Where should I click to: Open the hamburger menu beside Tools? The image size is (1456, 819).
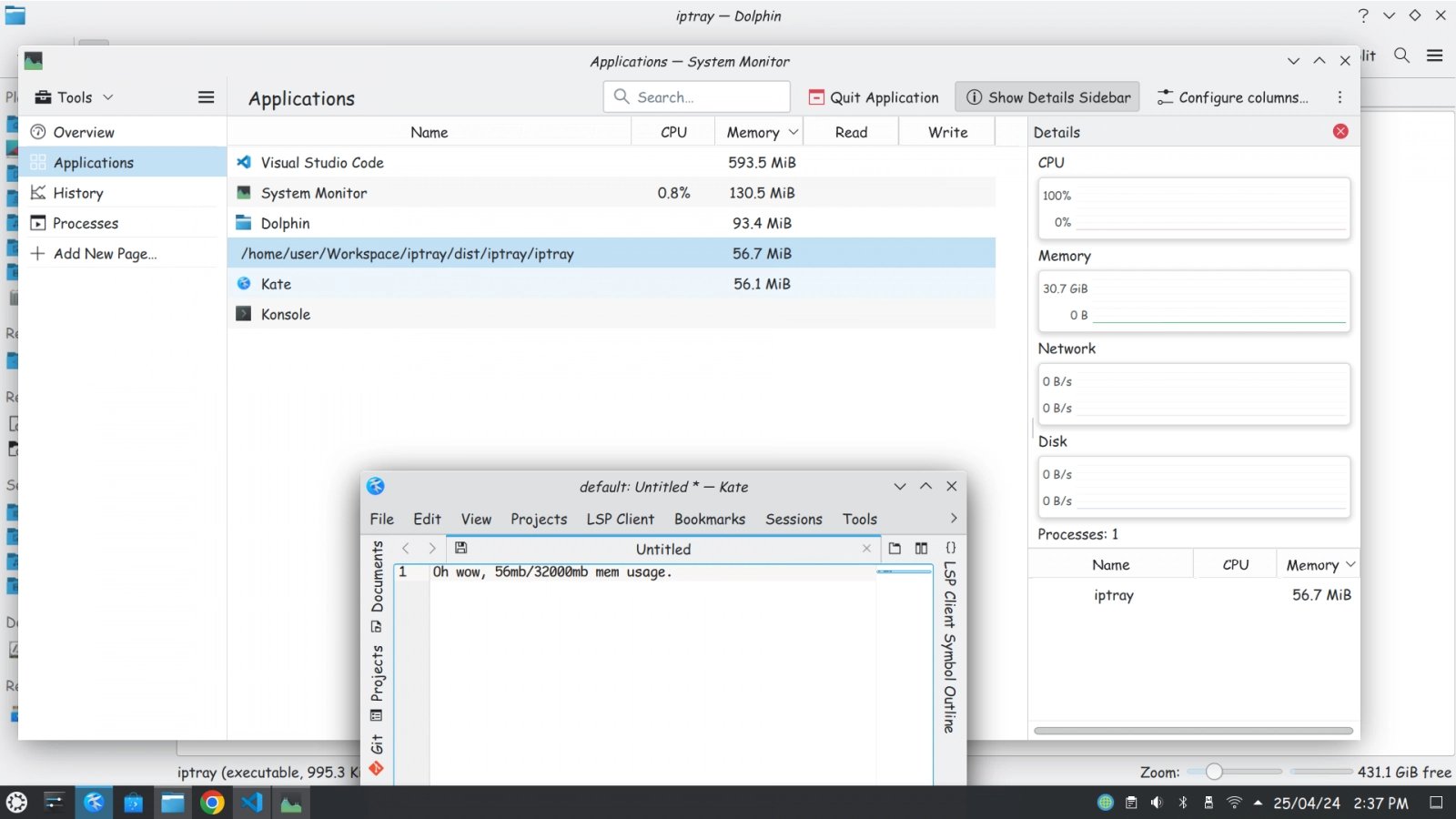click(x=207, y=97)
